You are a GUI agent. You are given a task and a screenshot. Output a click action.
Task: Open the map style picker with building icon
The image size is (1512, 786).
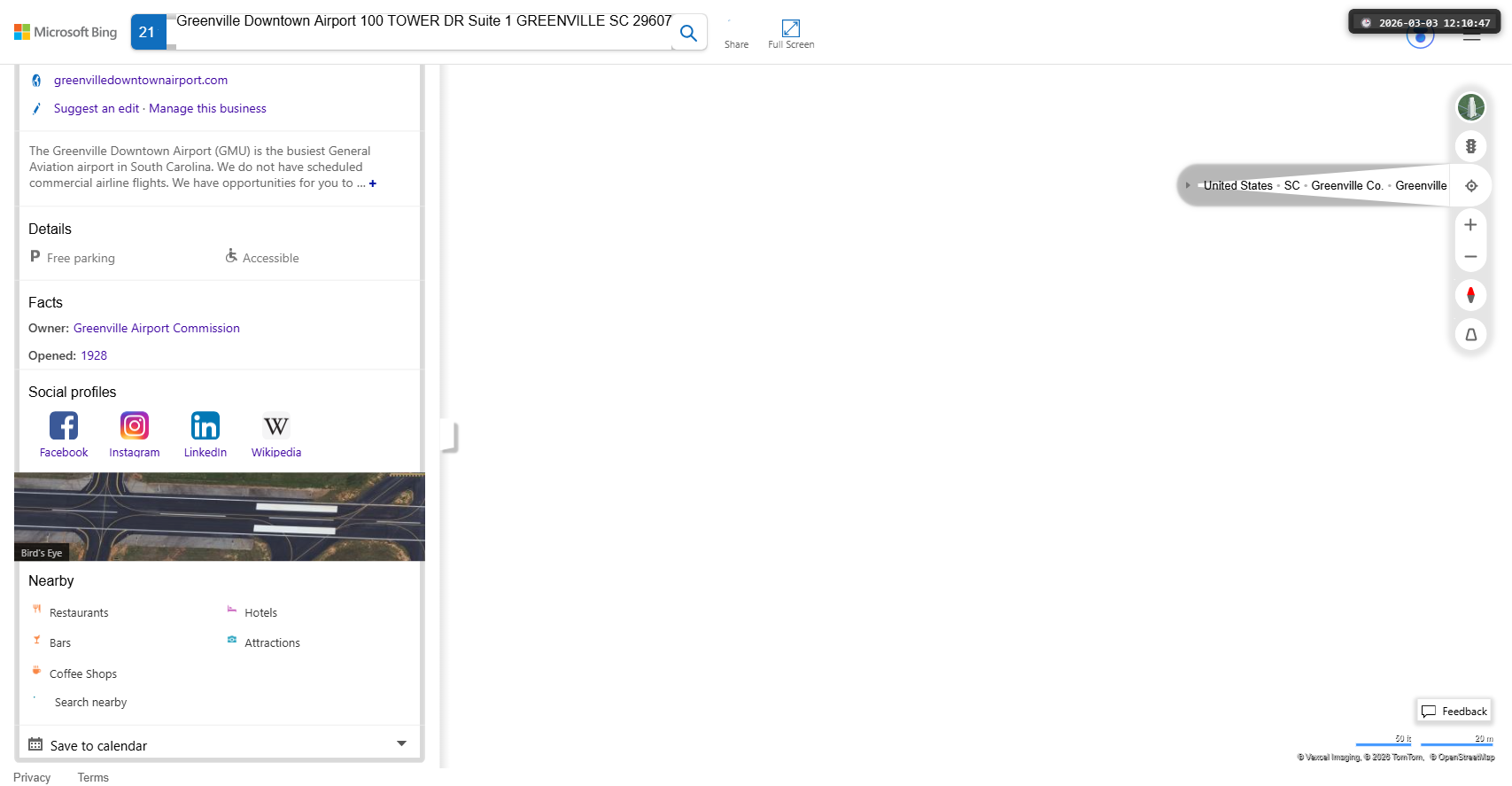point(1470,107)
